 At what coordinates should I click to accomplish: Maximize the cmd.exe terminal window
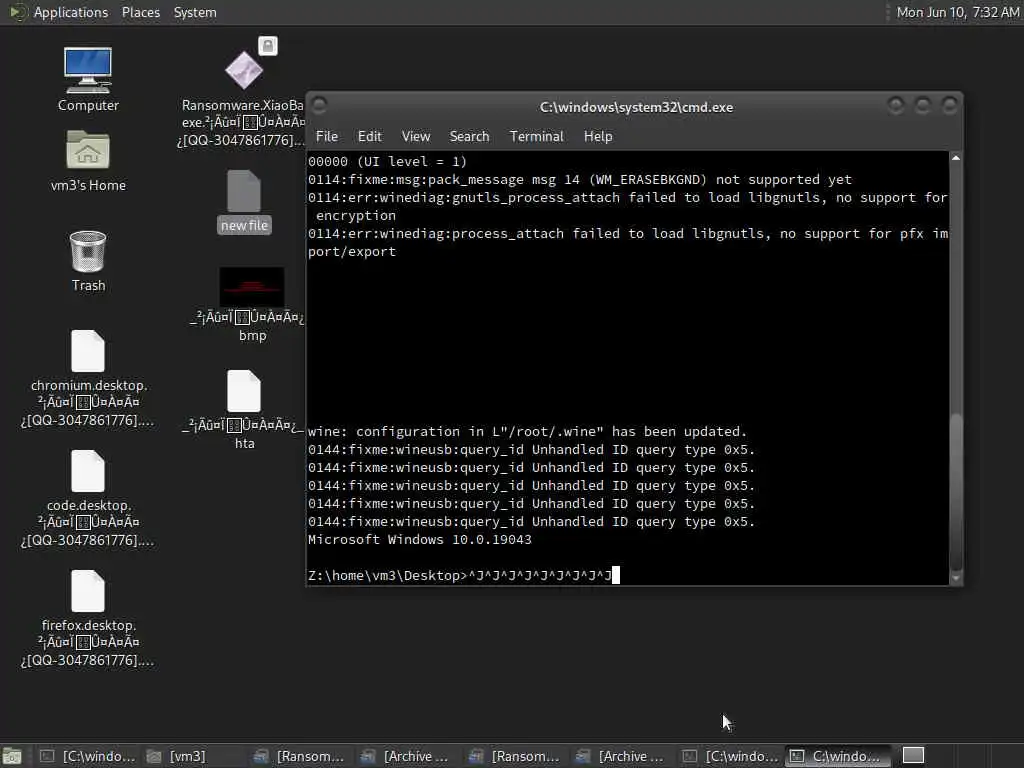click(x=922, y=105)
